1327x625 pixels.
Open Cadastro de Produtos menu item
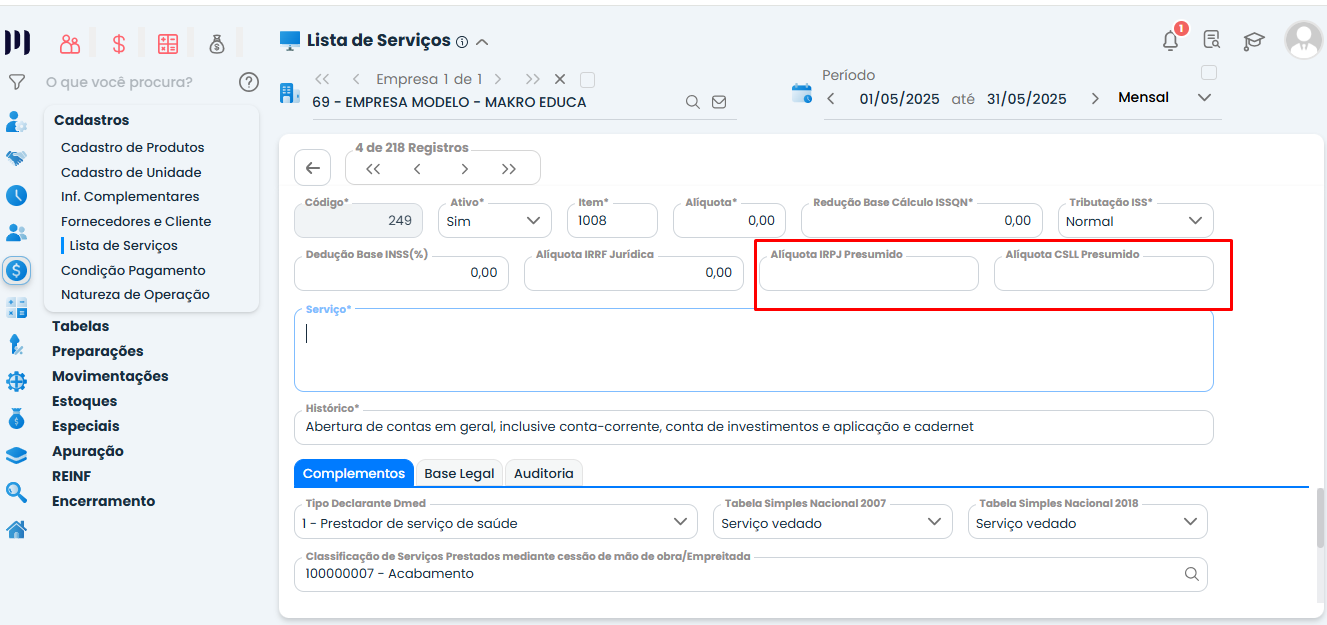tap(132, 147)
